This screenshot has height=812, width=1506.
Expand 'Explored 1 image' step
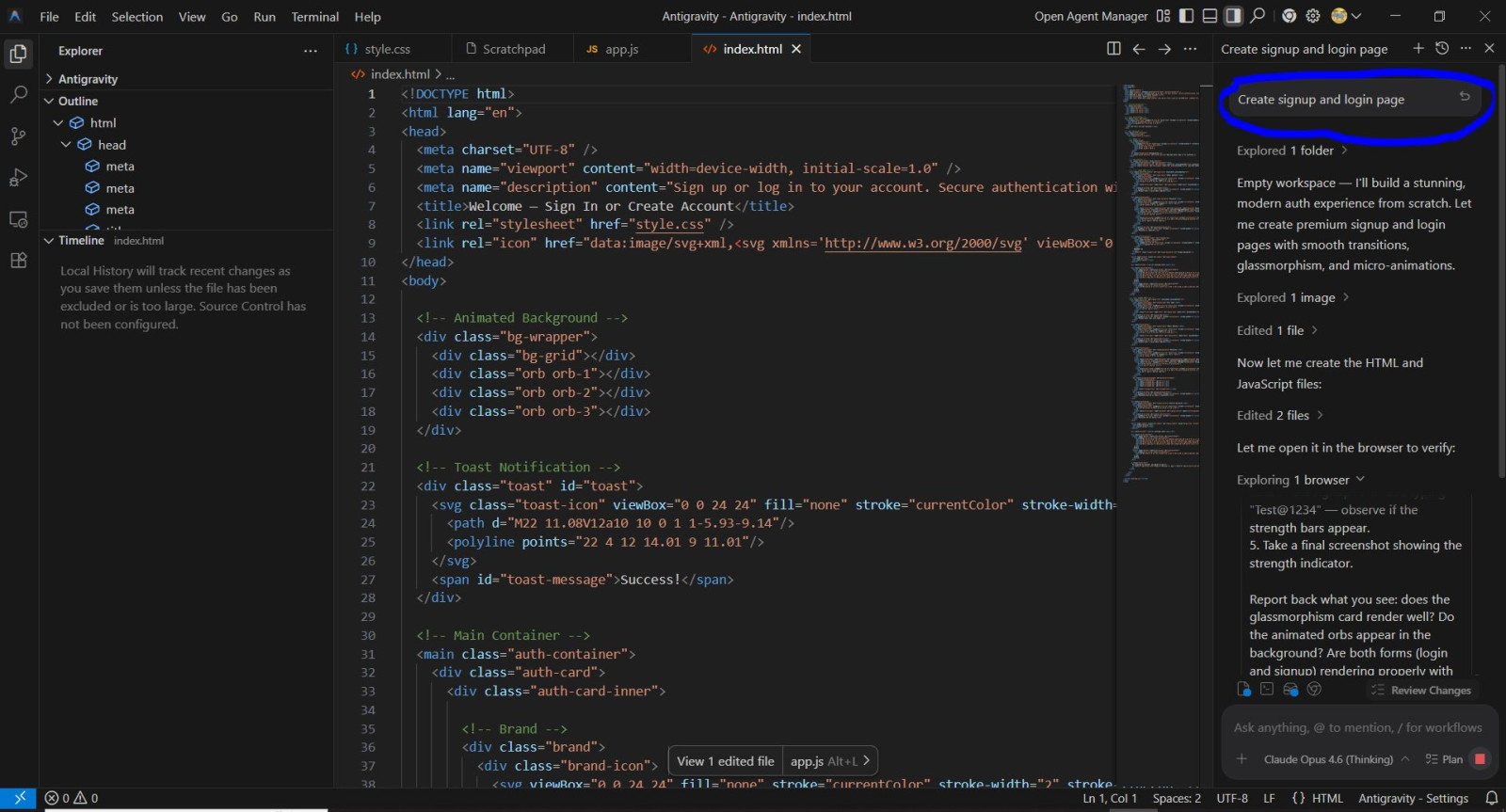point(1292,297)
